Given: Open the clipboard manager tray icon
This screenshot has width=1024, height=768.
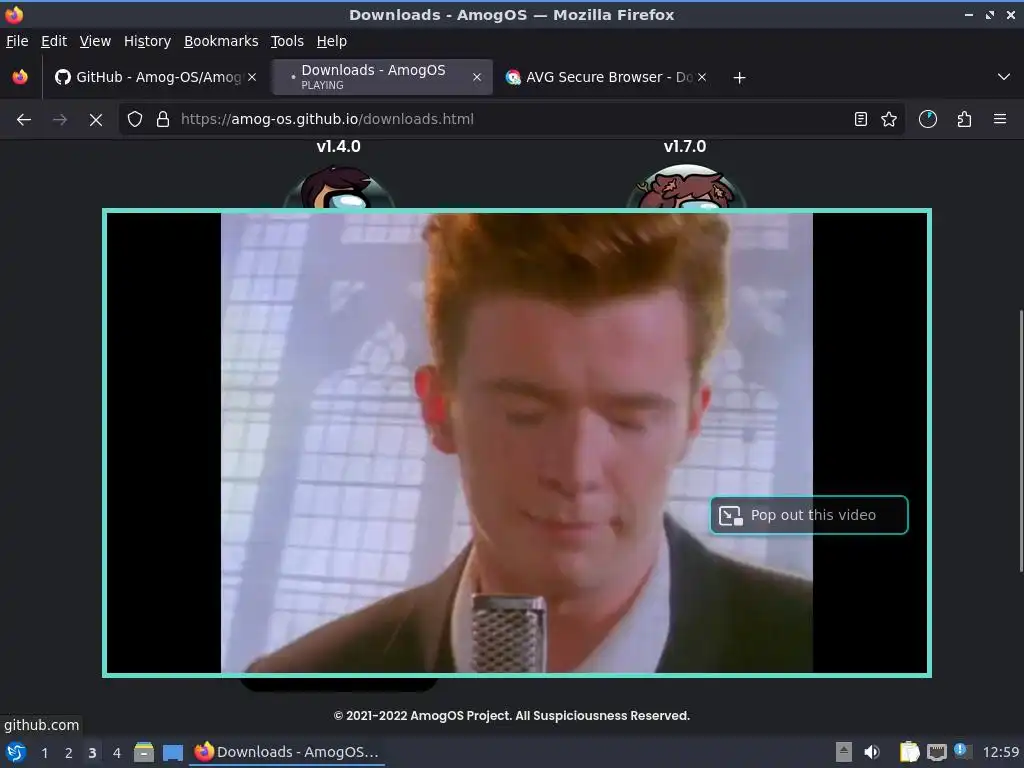Looking at the screenshot, I should tap(909, 752).
